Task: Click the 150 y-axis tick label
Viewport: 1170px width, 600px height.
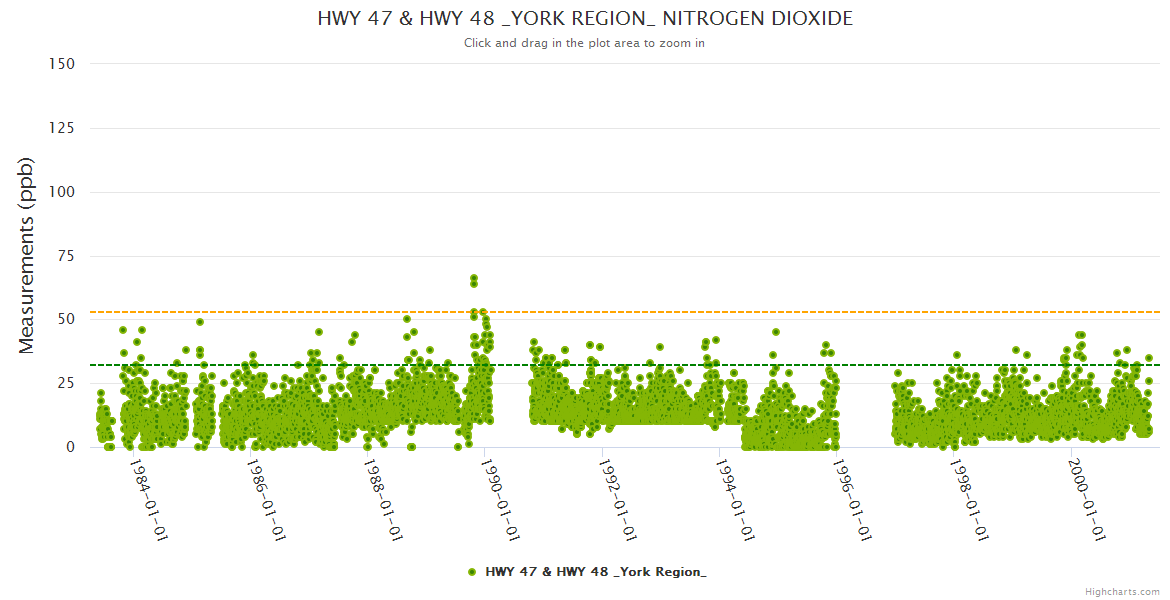Action: (61, 64)
